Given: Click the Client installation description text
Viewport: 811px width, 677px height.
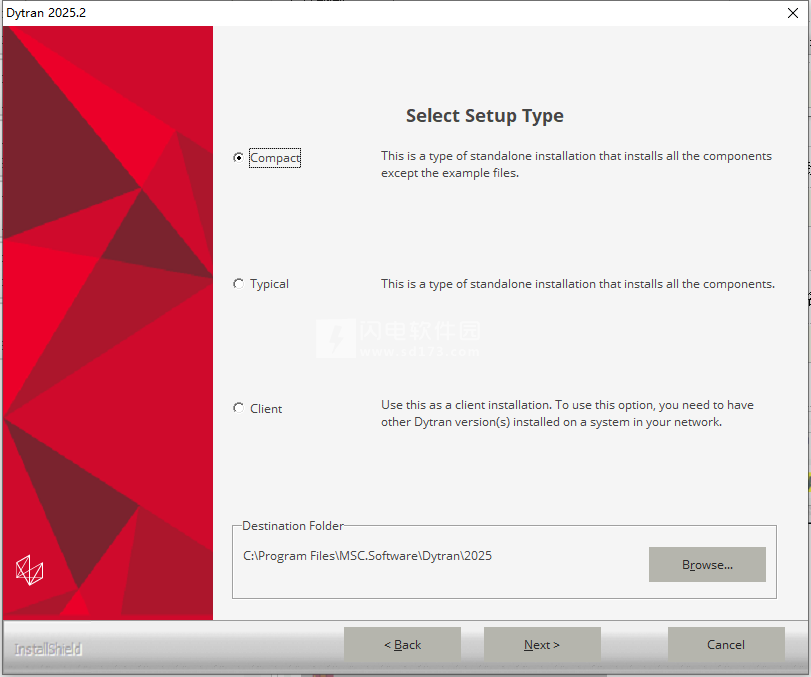Looking at the screenshot, I should [x=567, y=413].
